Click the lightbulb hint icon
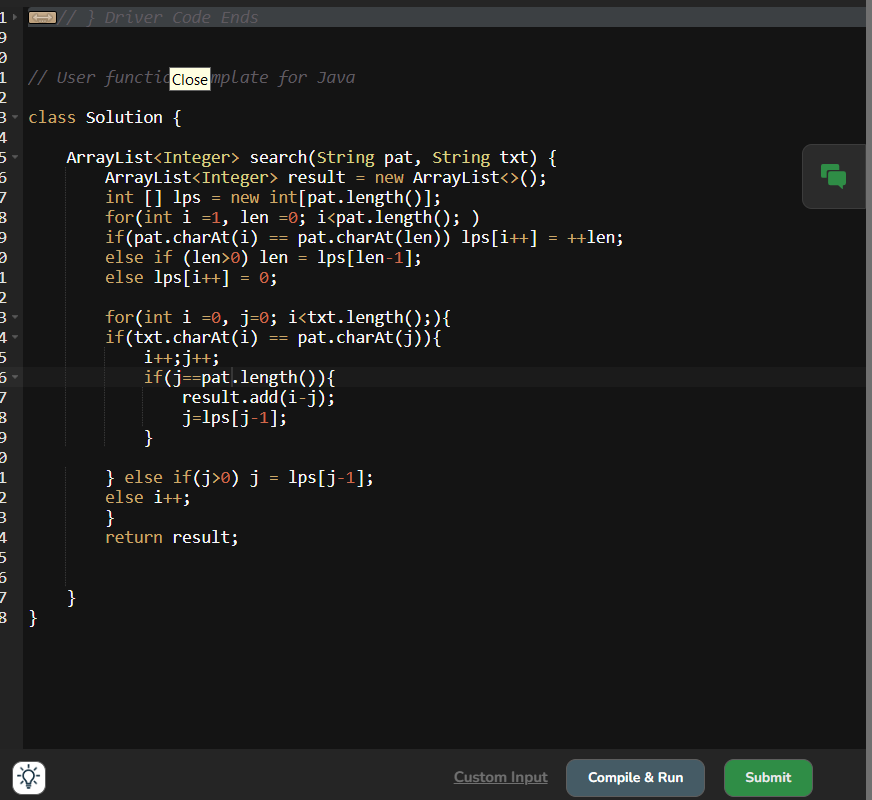 click(29, 777)
